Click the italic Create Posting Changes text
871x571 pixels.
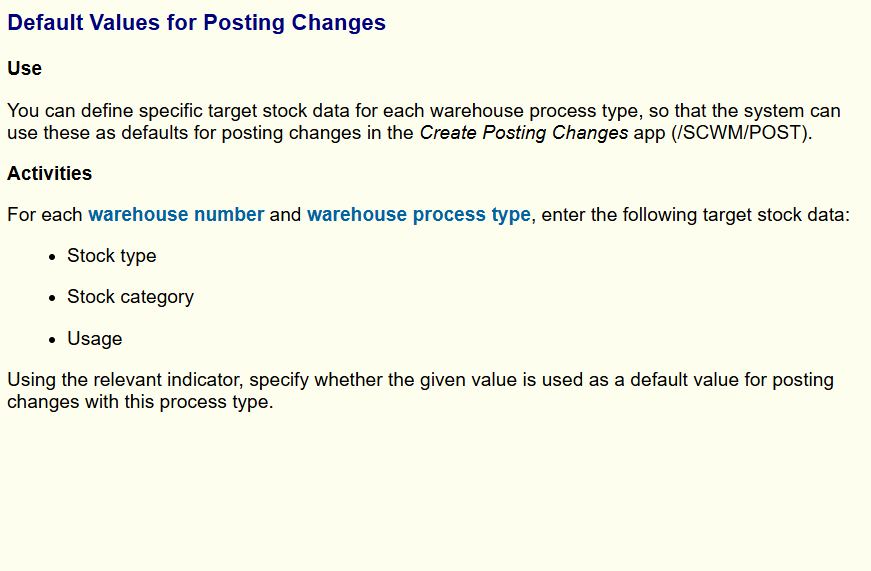pyautogui.click(x=524, y=133)
